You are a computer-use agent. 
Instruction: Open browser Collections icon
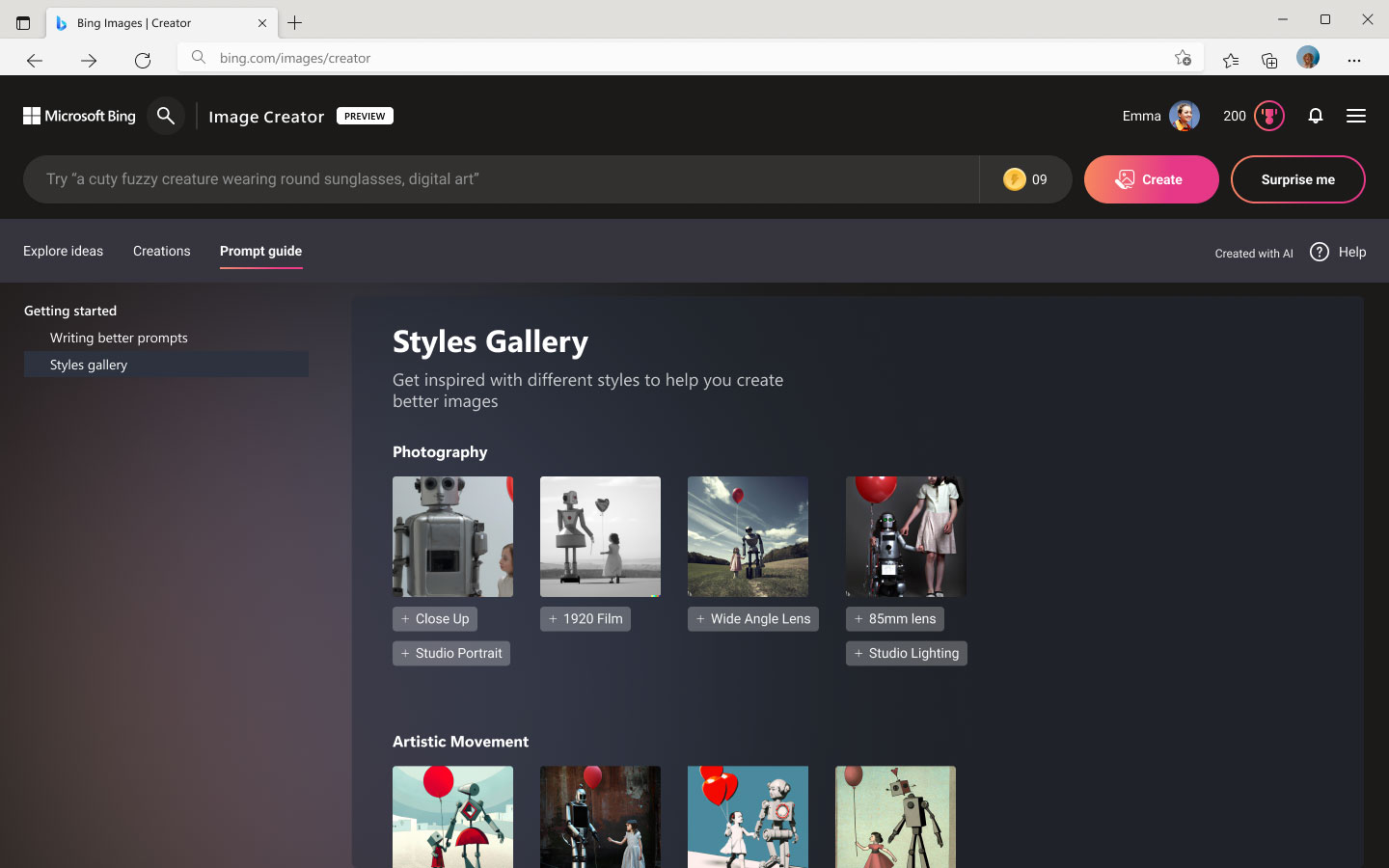(x=1269, y=60)
